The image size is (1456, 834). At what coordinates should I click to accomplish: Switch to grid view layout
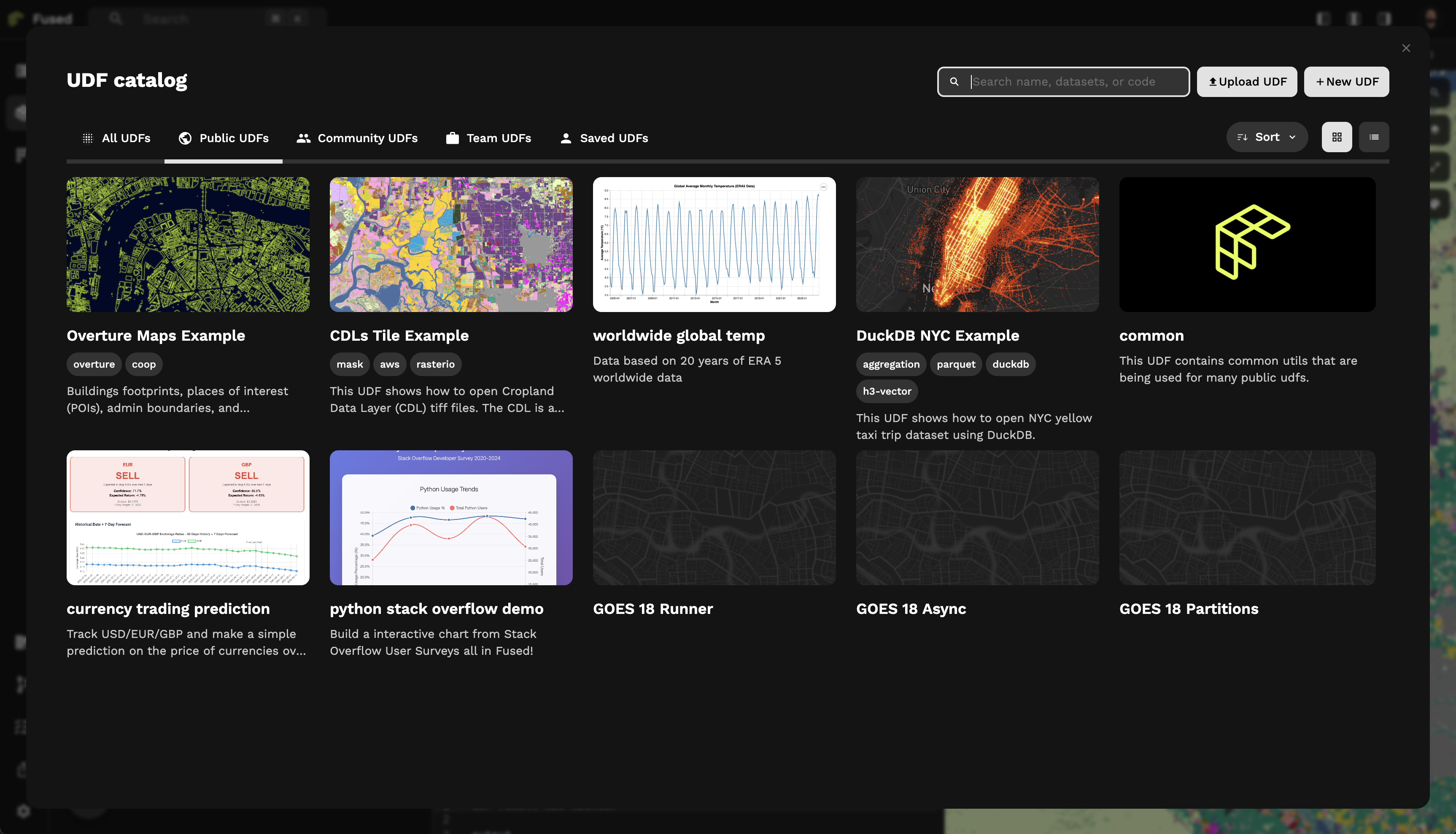(1336, 137)
